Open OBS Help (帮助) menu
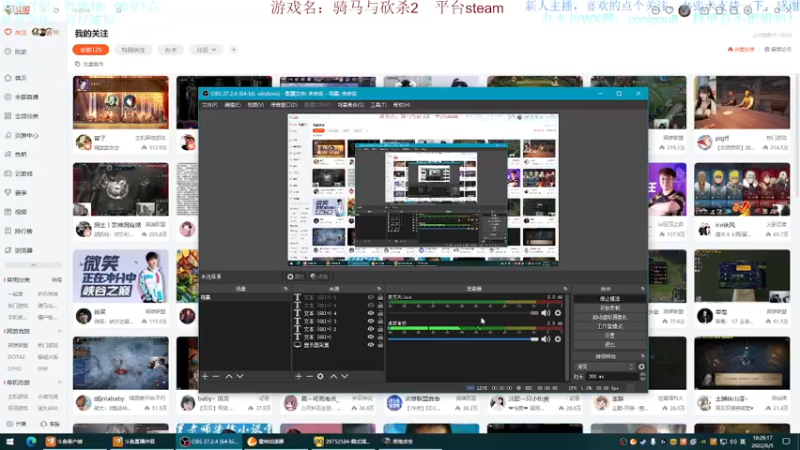 (x=402, y=105)
